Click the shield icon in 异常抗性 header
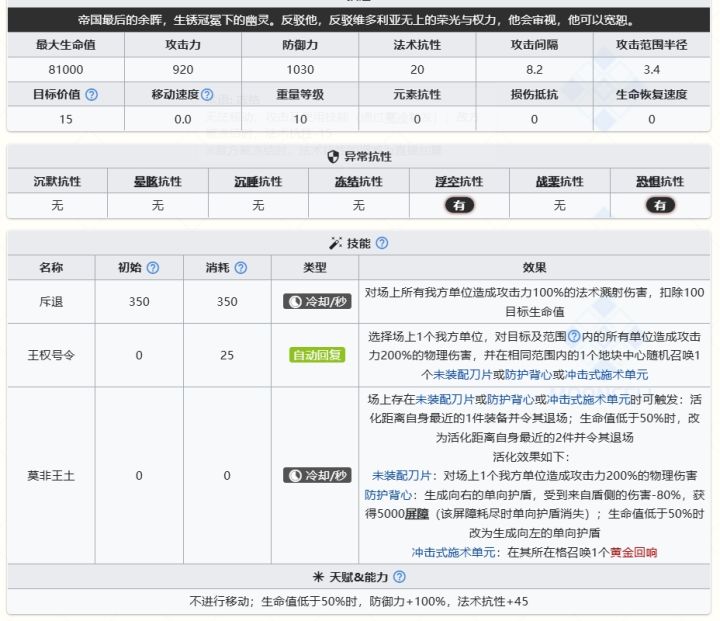This screenshot has height=621, width=720. [x=334, y=157]
